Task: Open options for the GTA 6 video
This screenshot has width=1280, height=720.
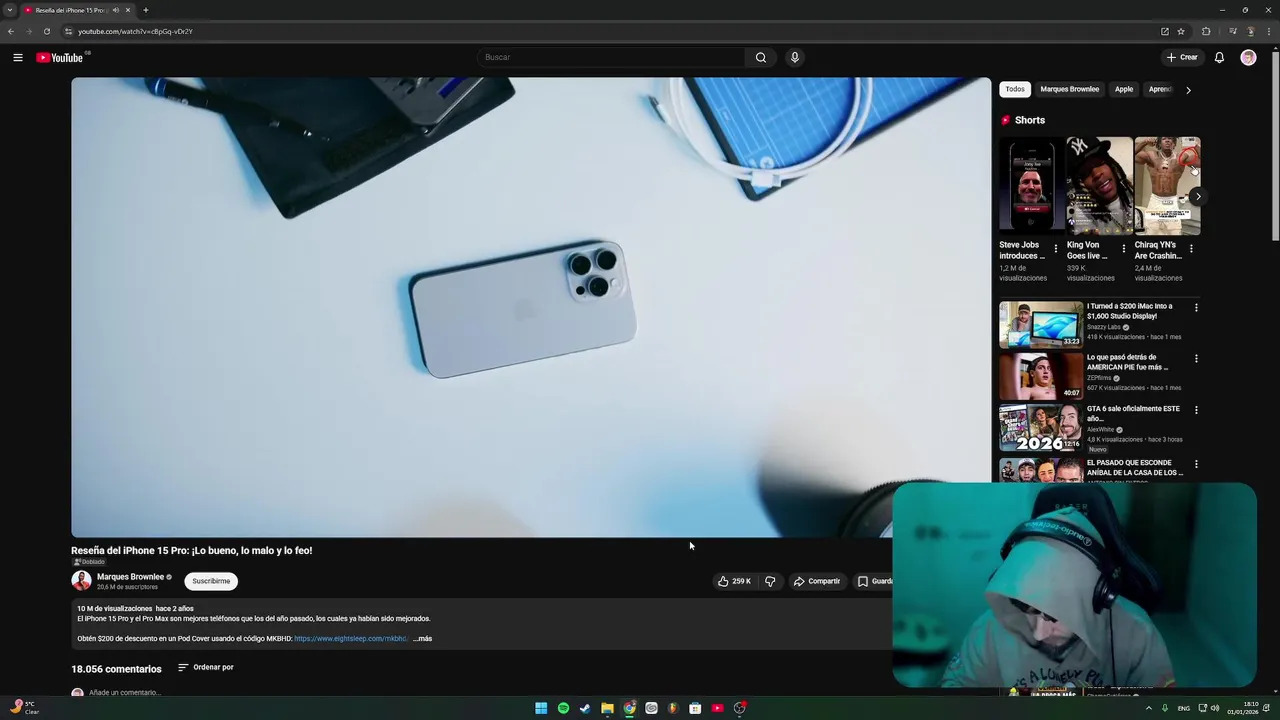Action: 1196,410
